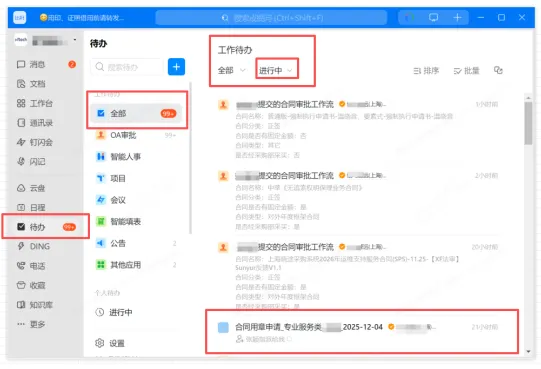
Task: Click the DingTalk logo in the title bar
Action: pyautogui.click(x=20, y=18)
